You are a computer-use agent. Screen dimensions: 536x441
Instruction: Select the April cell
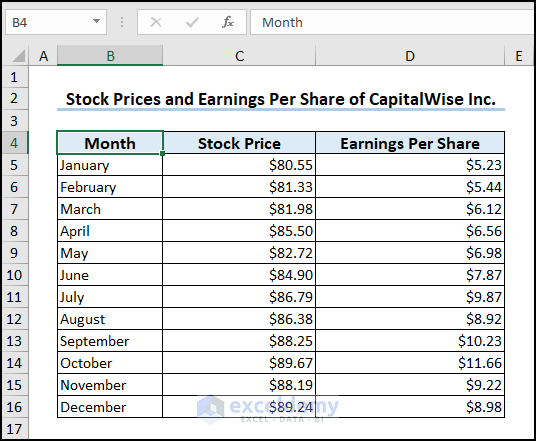point(110,231)
